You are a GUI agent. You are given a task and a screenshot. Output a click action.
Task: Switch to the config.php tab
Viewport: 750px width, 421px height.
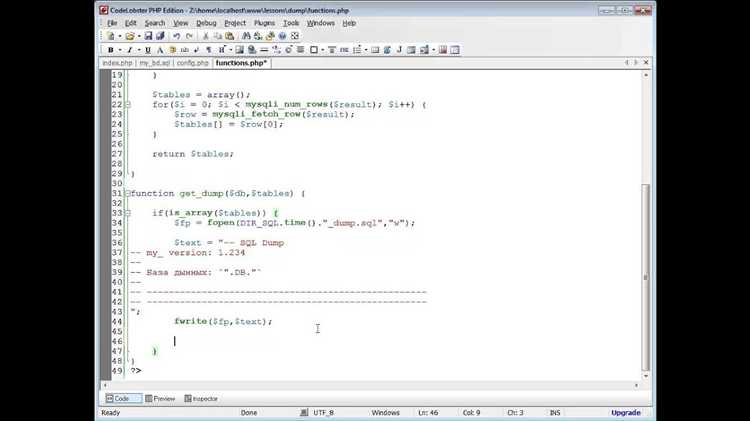coord(192,63)
